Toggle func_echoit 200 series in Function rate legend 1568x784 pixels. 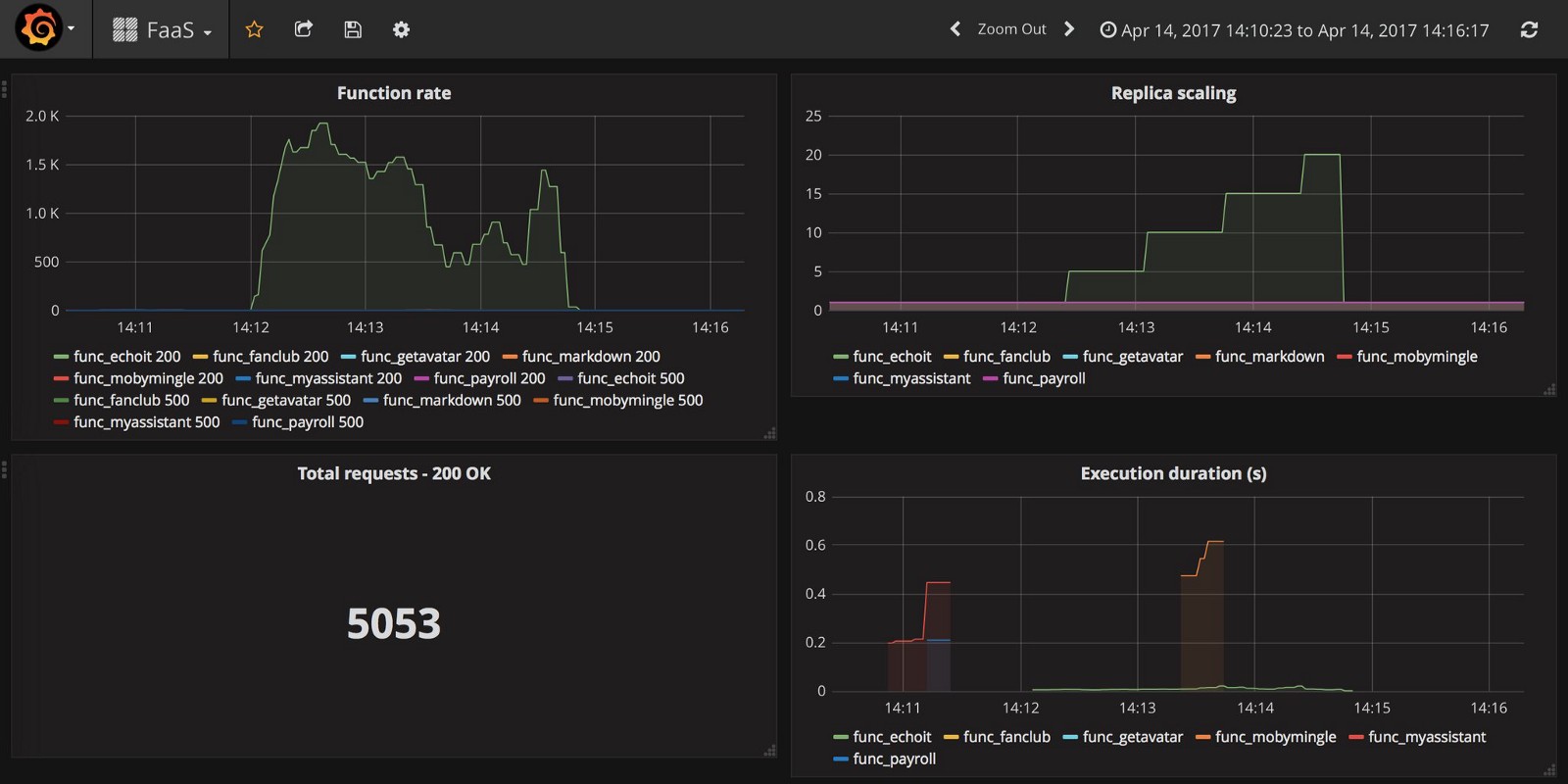click(x=126, y=357)
